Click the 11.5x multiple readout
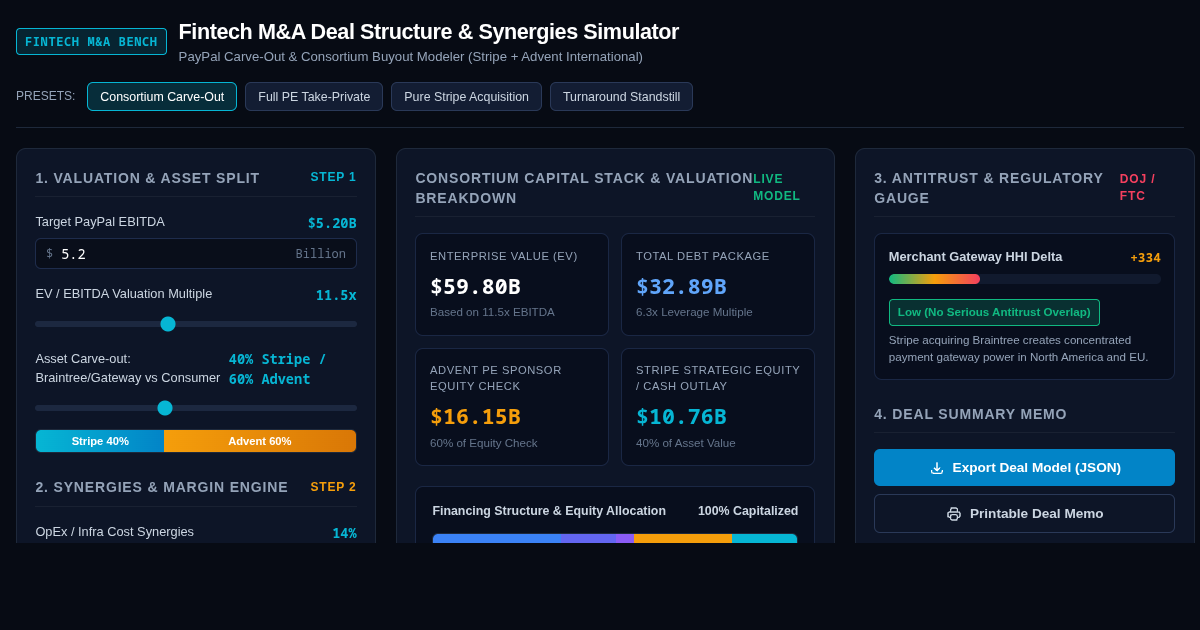The image size is (1200, 630). pos(336,295)
